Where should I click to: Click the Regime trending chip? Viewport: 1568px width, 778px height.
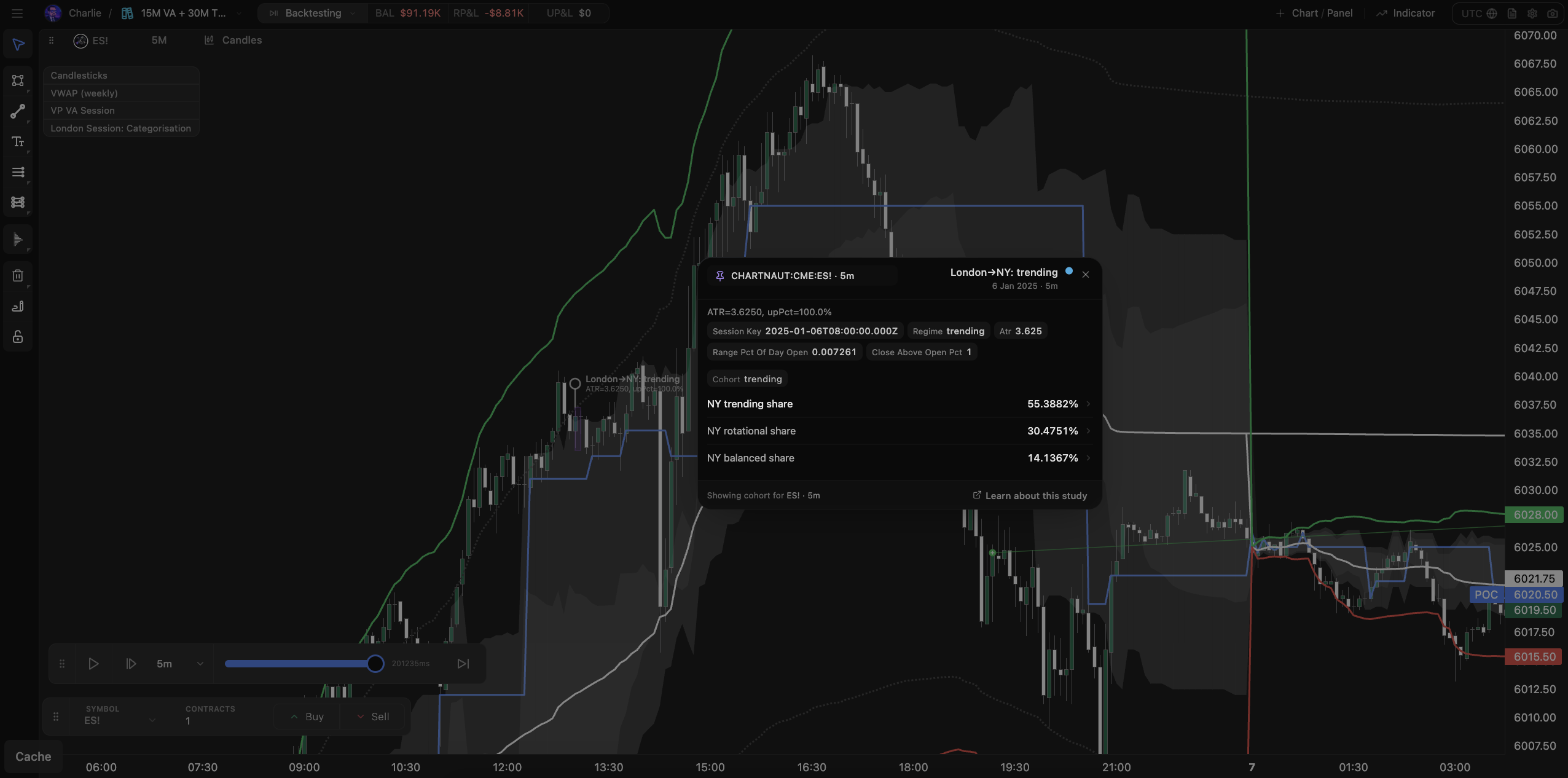coord(948,331)
